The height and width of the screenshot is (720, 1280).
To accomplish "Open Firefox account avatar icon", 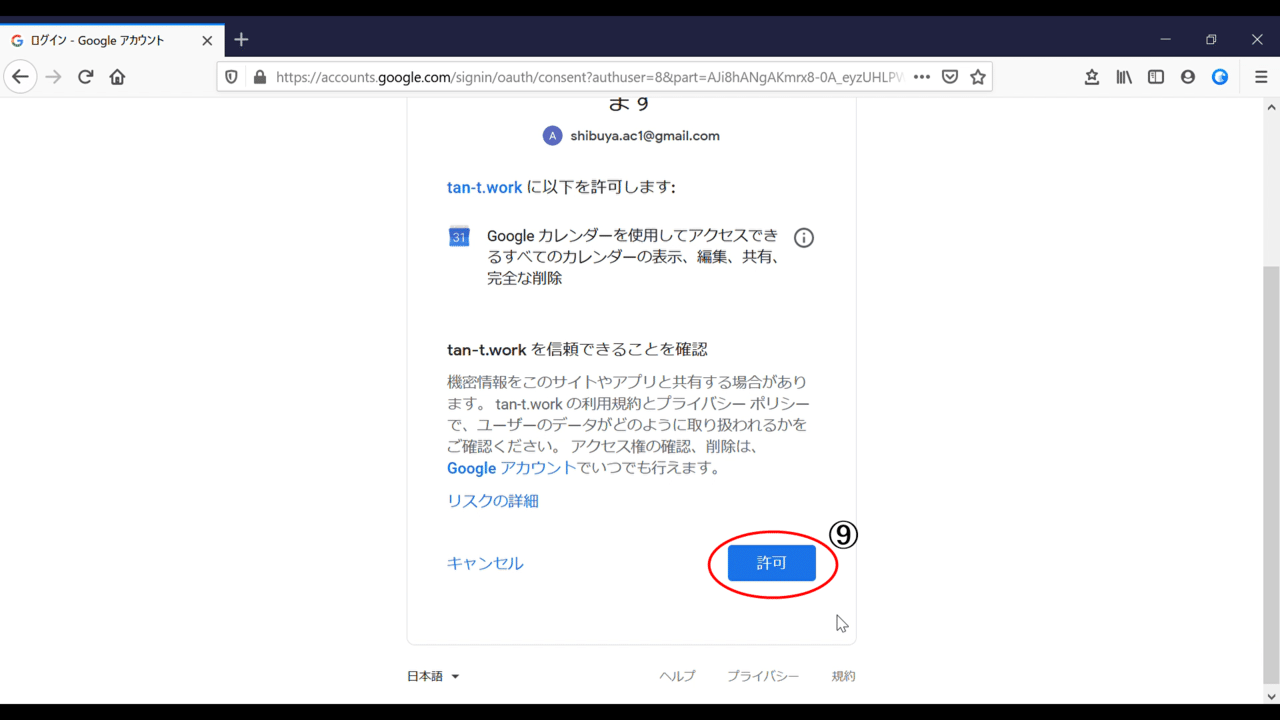I will pyautogui.click(x=1188, y=77).
